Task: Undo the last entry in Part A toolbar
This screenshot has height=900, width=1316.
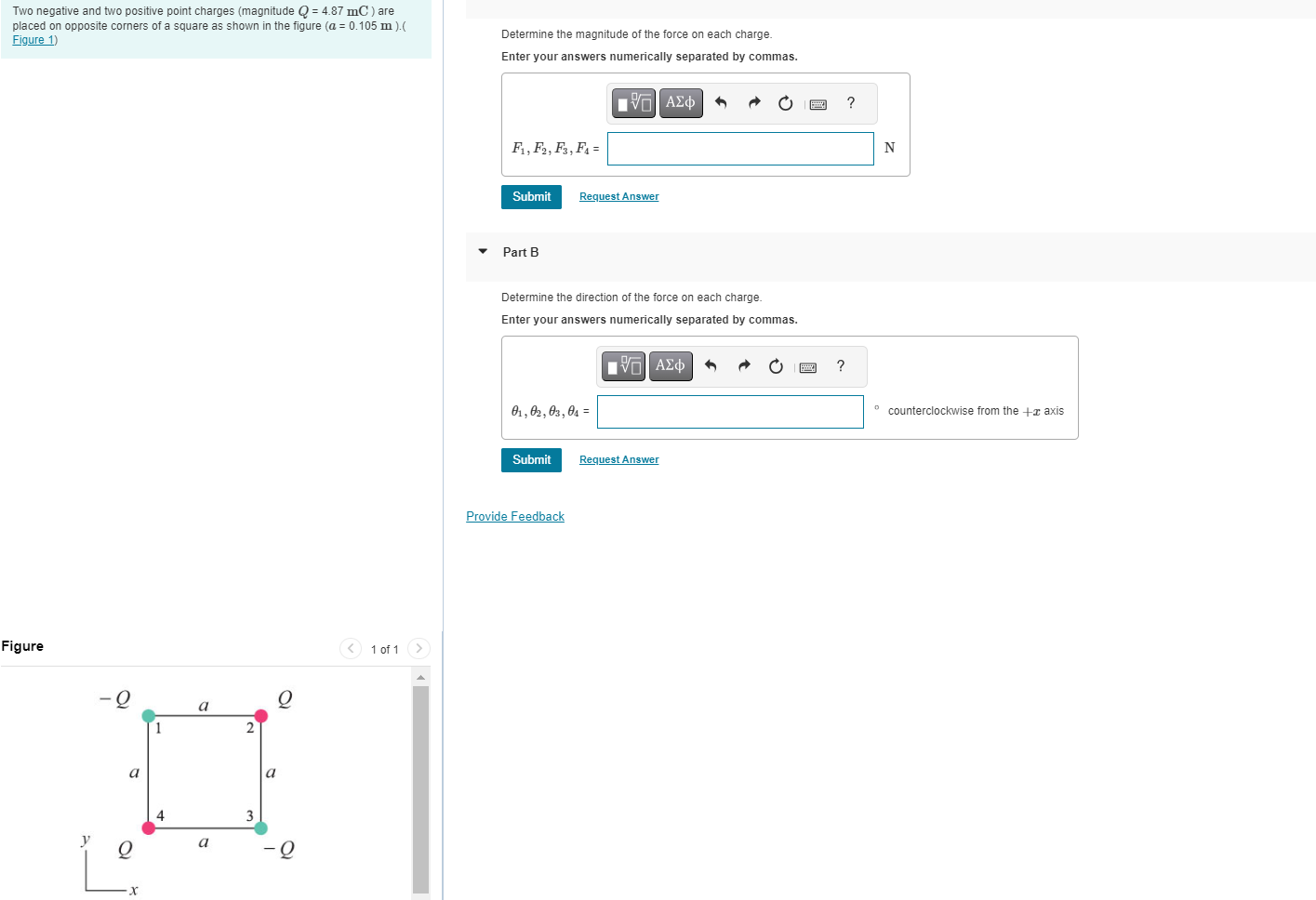Action: click(x=722, y=102)
